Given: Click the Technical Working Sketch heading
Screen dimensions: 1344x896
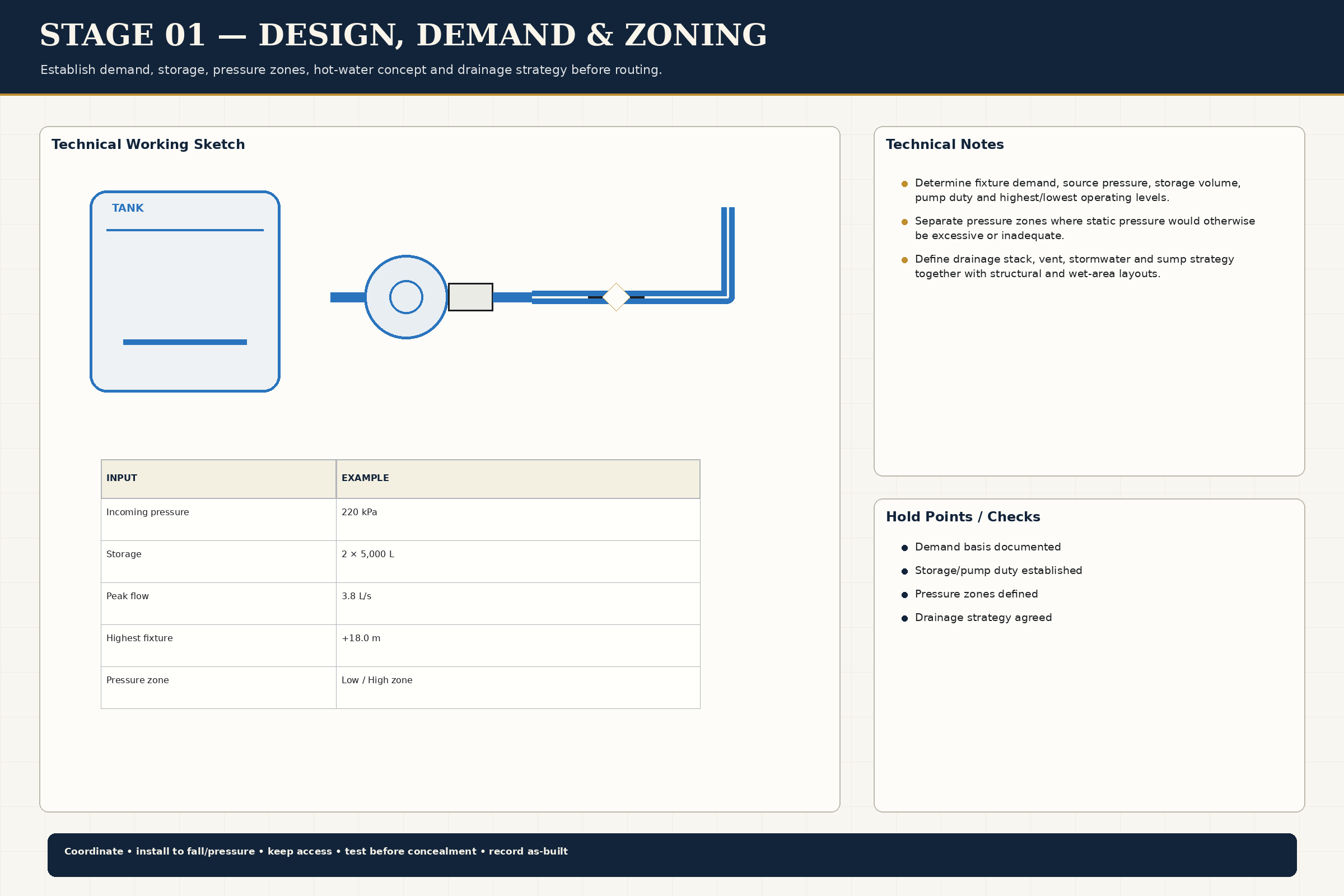Looking at the screenshot, I should 148,144.
